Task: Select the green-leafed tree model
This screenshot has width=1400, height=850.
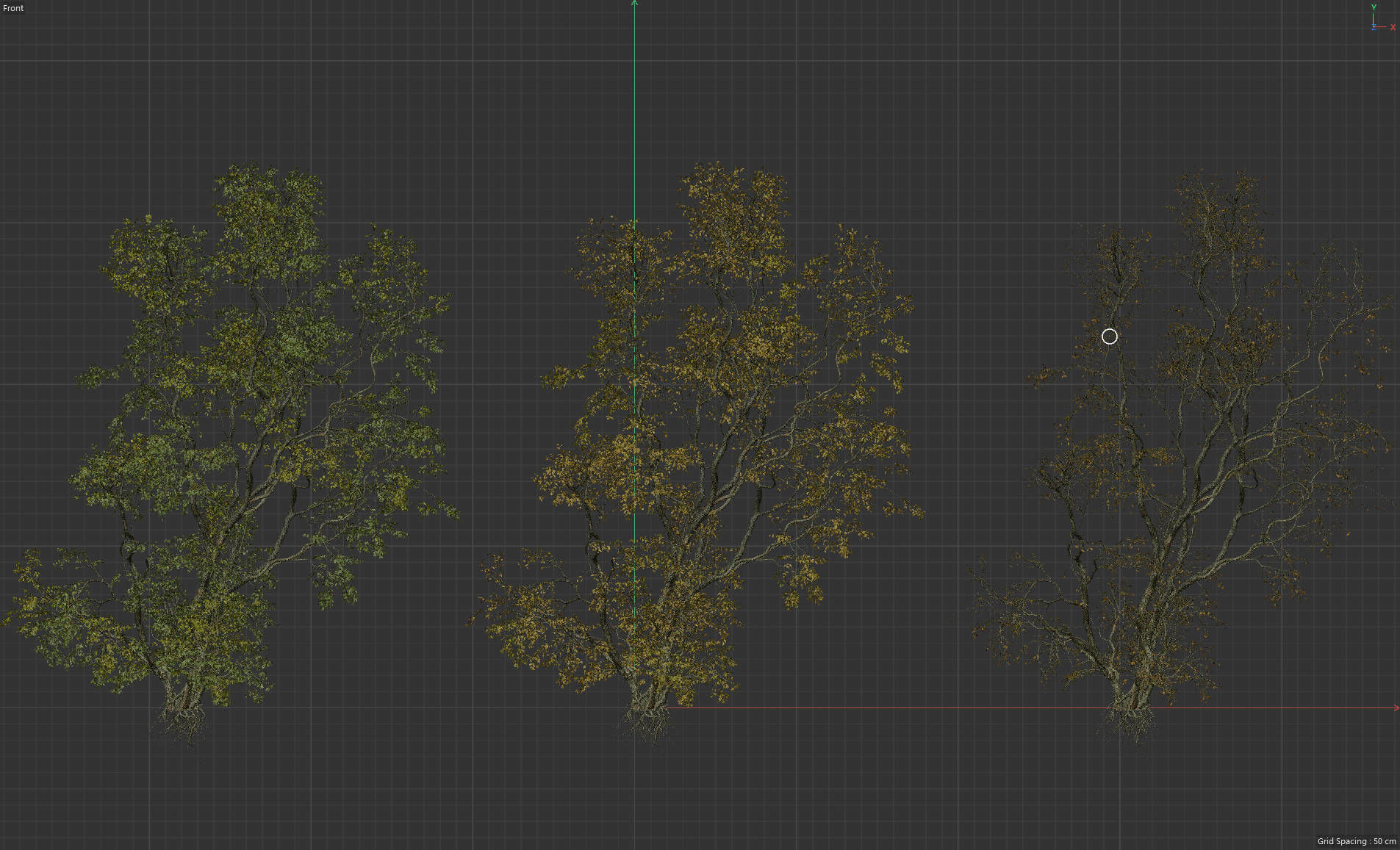Action: 231,455
